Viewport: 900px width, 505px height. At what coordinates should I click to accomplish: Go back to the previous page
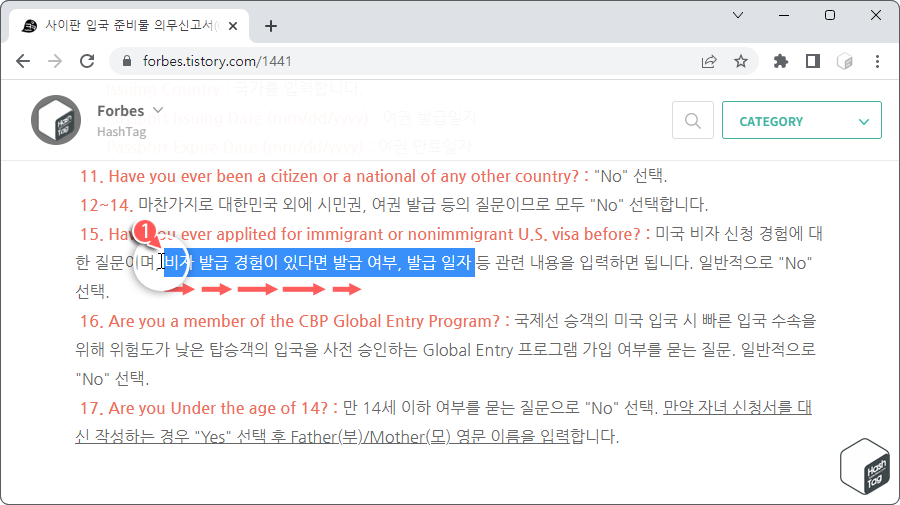tap(23, 61)
